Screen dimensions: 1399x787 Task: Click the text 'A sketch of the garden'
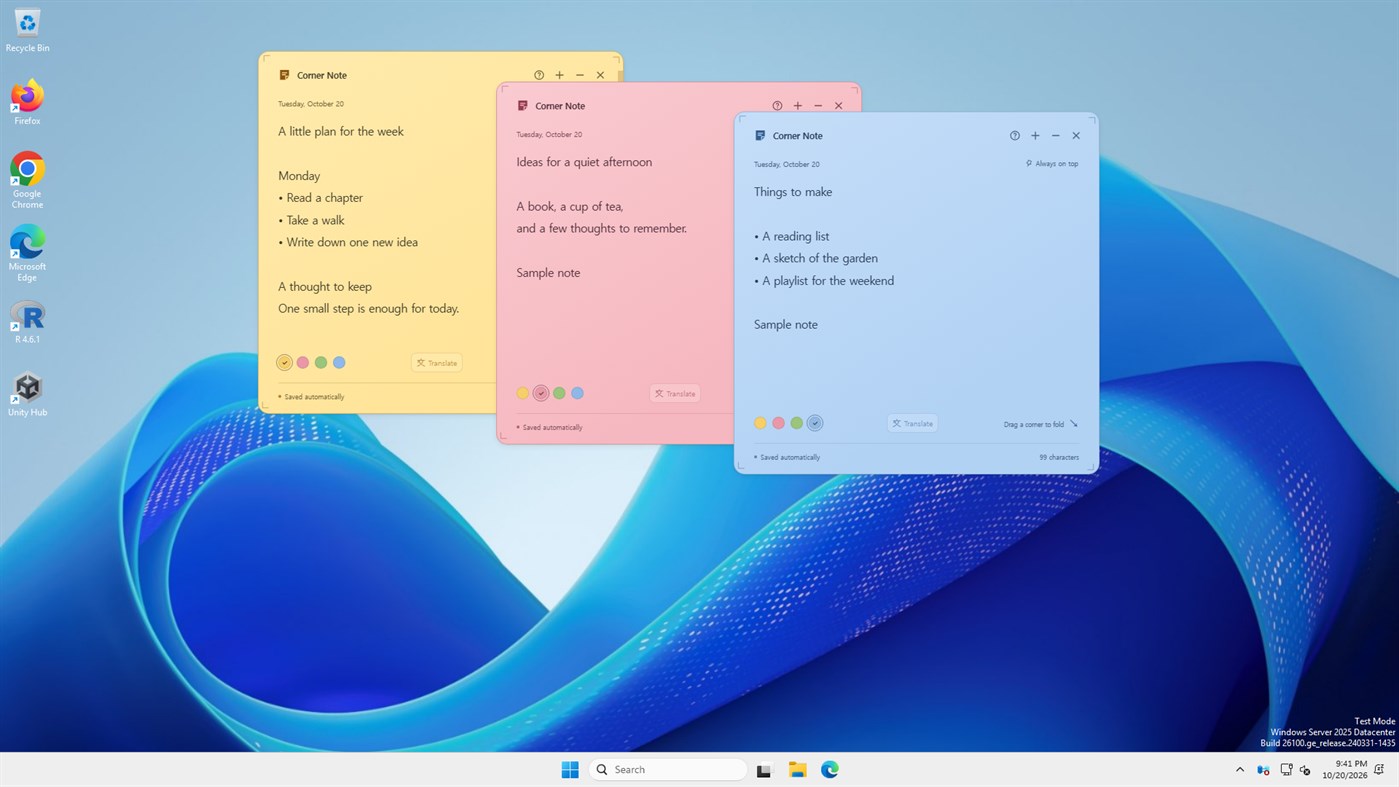(x=820, y=258)
